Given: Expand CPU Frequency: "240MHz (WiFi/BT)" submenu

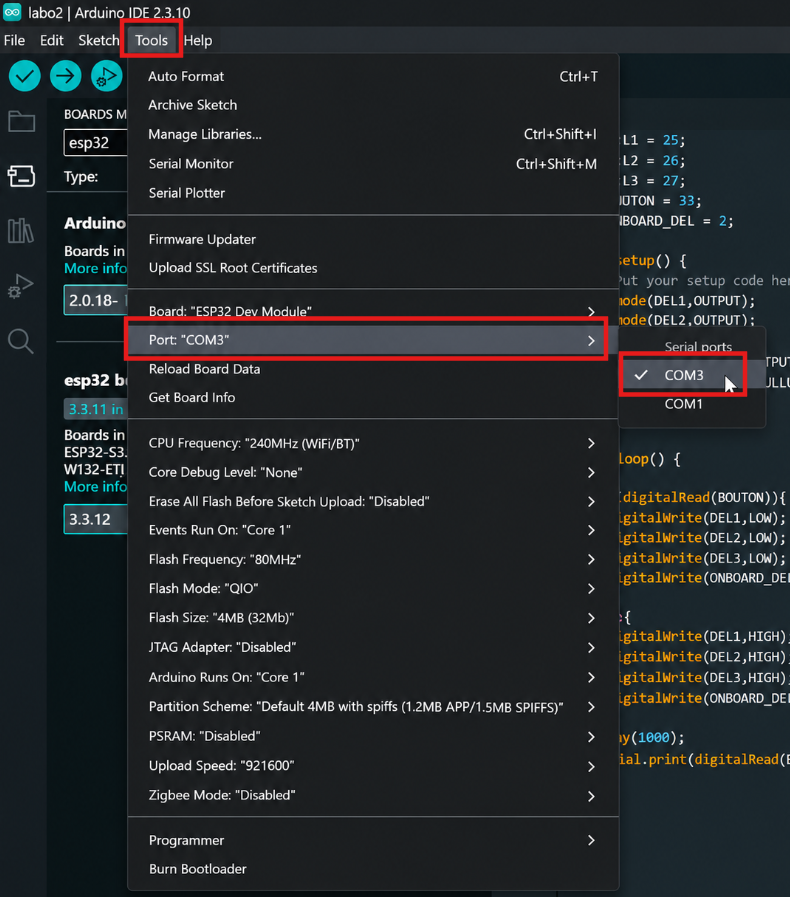Looking at the screenshot, I should [373, 443].
